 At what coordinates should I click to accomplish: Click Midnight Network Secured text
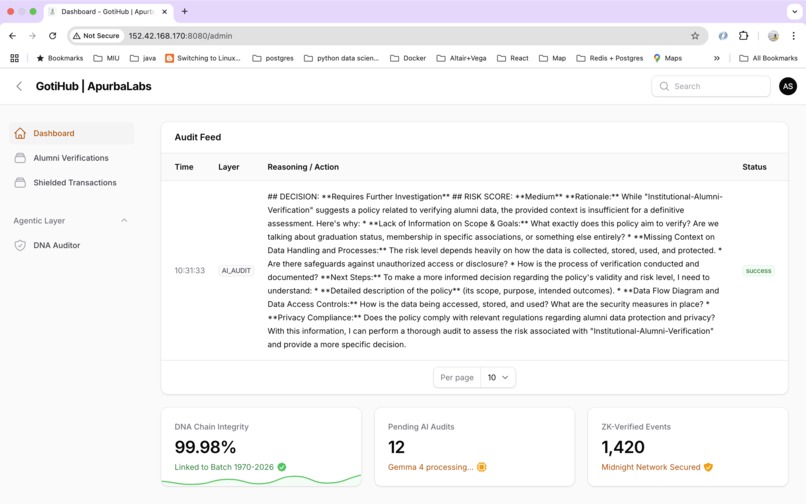coord(651,467)
